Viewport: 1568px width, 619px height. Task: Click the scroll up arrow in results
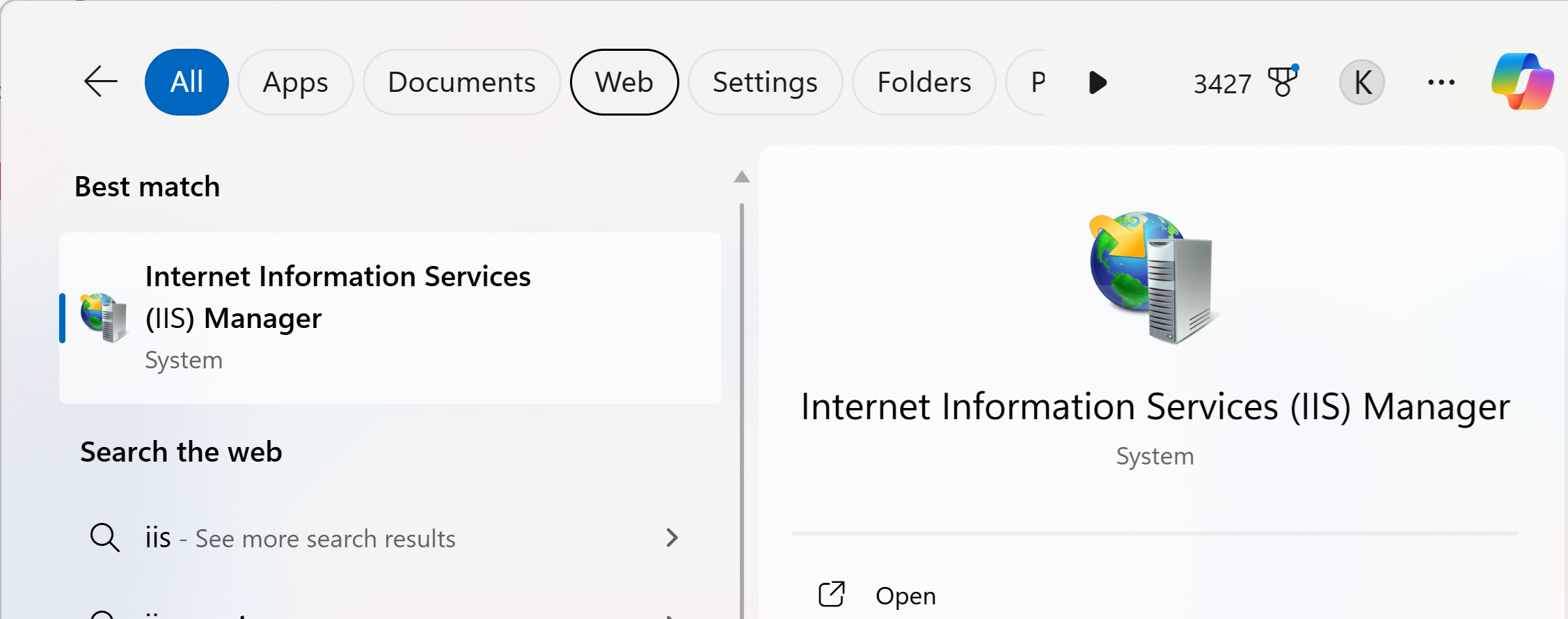coord(742,177)
